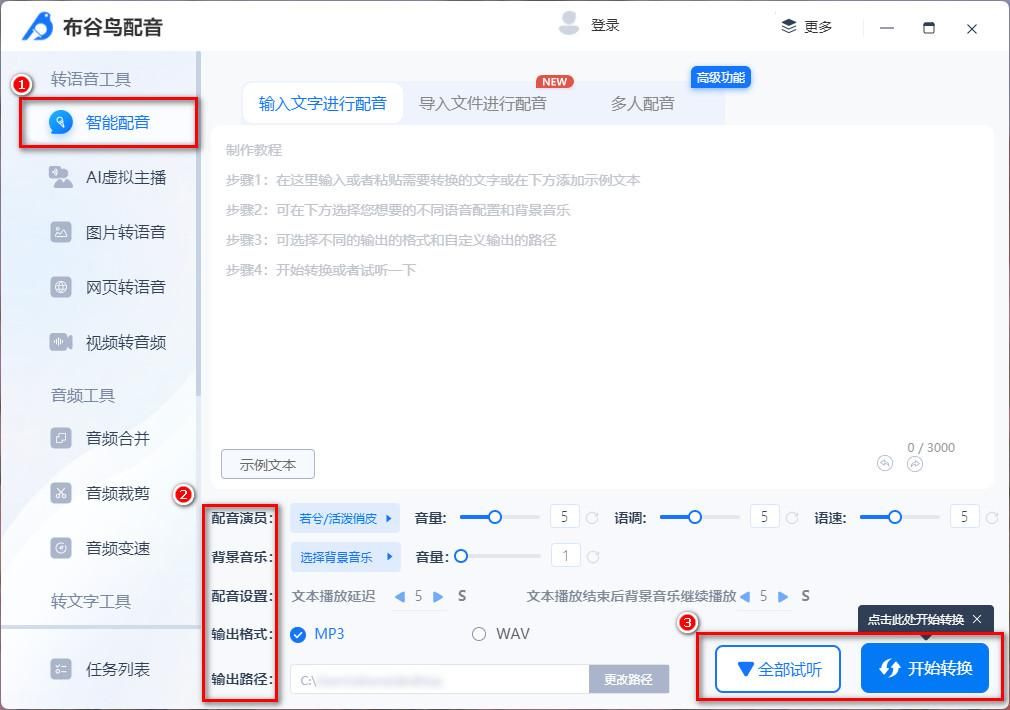
Task: Click the 0 / 3000 character counter
Action: pyautogui.click(x=931, y=447)
